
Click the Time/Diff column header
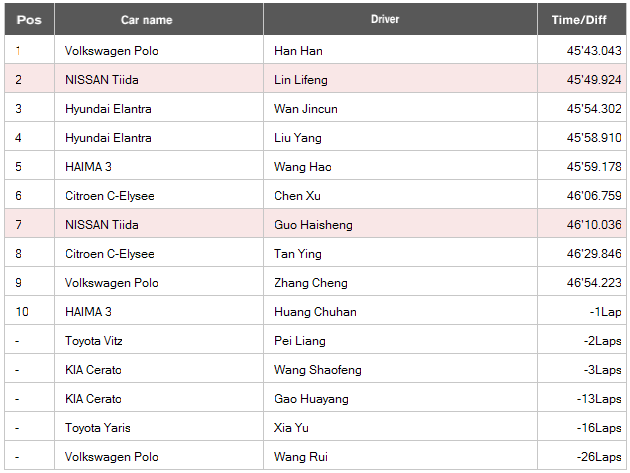[581, 19]
